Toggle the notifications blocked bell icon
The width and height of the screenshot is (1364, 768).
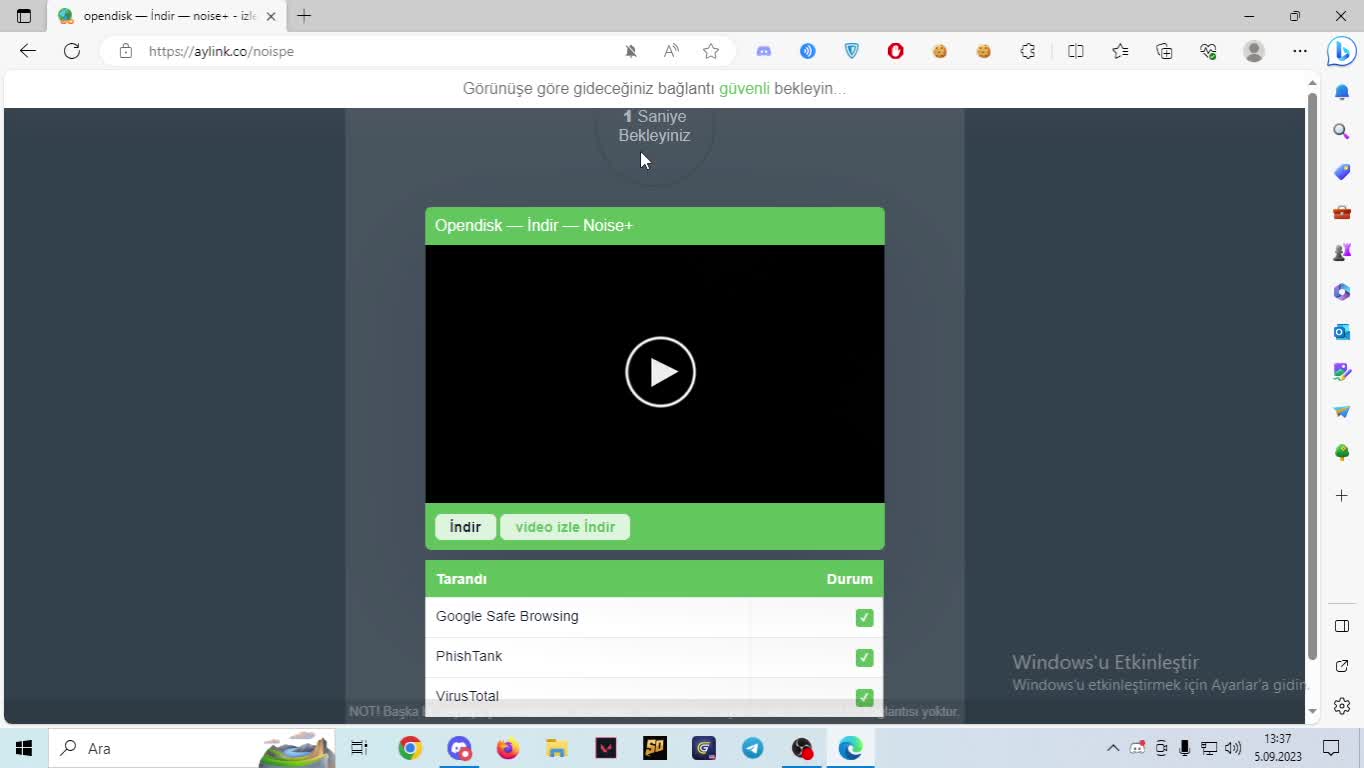pyautogui.click(x=631, y=51)
